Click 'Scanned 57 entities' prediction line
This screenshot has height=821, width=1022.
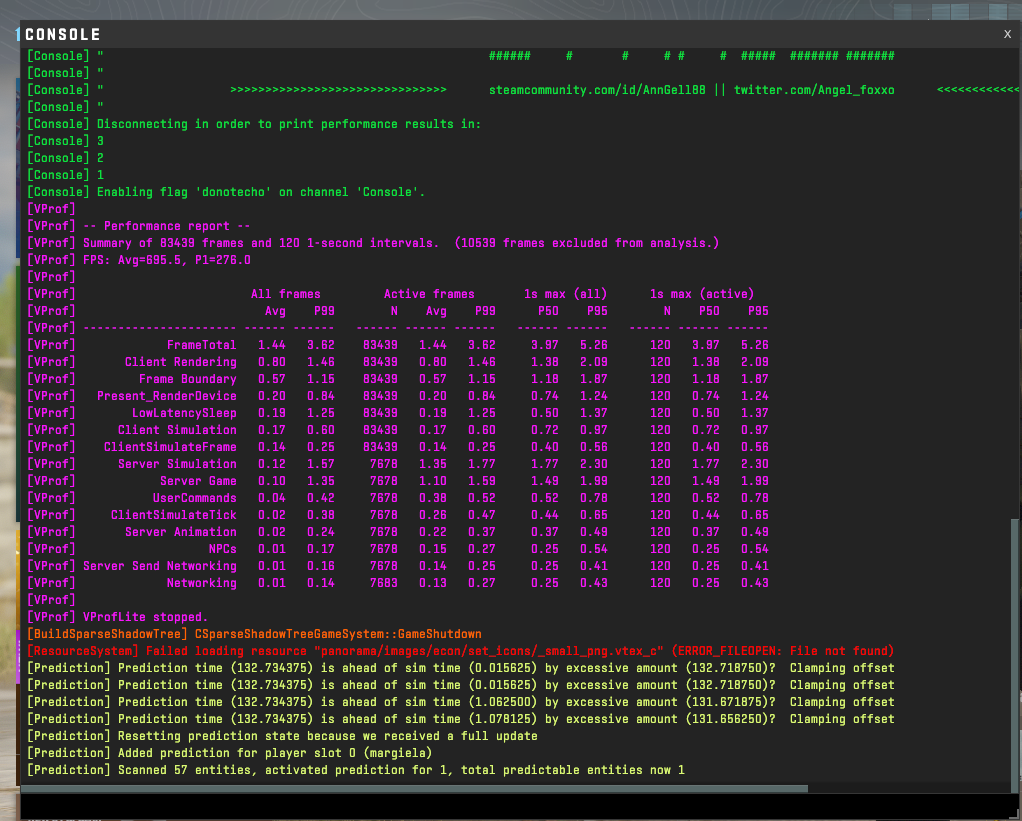pyautogui.click(x=356, y=770)
